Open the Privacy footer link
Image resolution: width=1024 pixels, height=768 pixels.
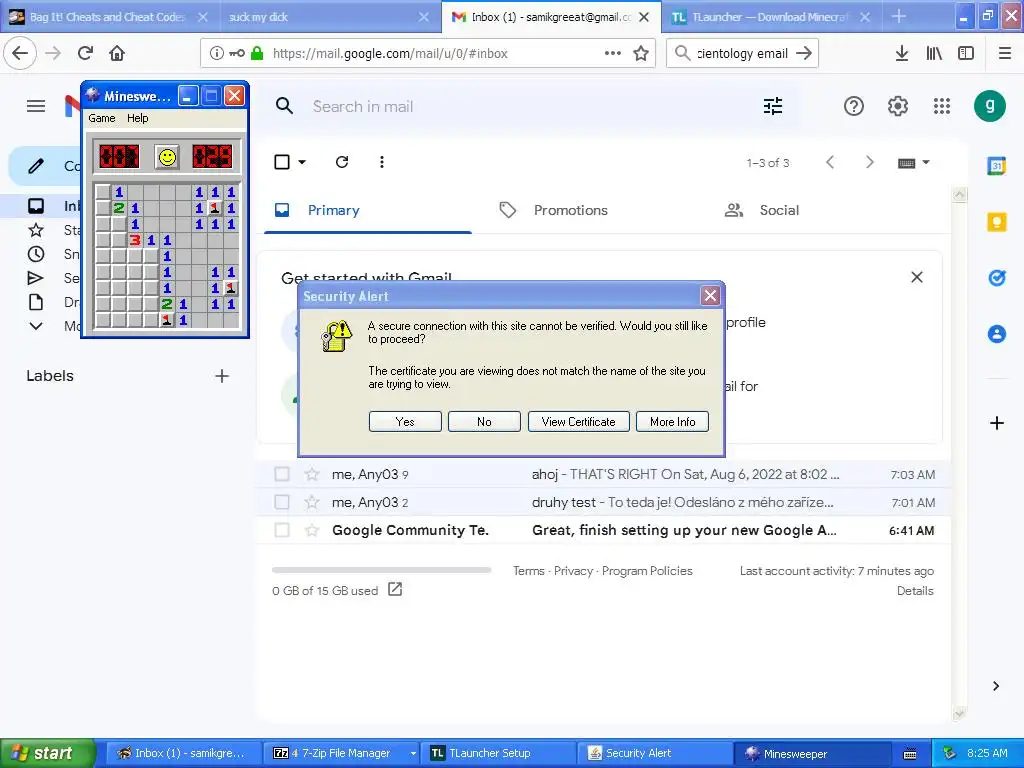coord(573,571)
